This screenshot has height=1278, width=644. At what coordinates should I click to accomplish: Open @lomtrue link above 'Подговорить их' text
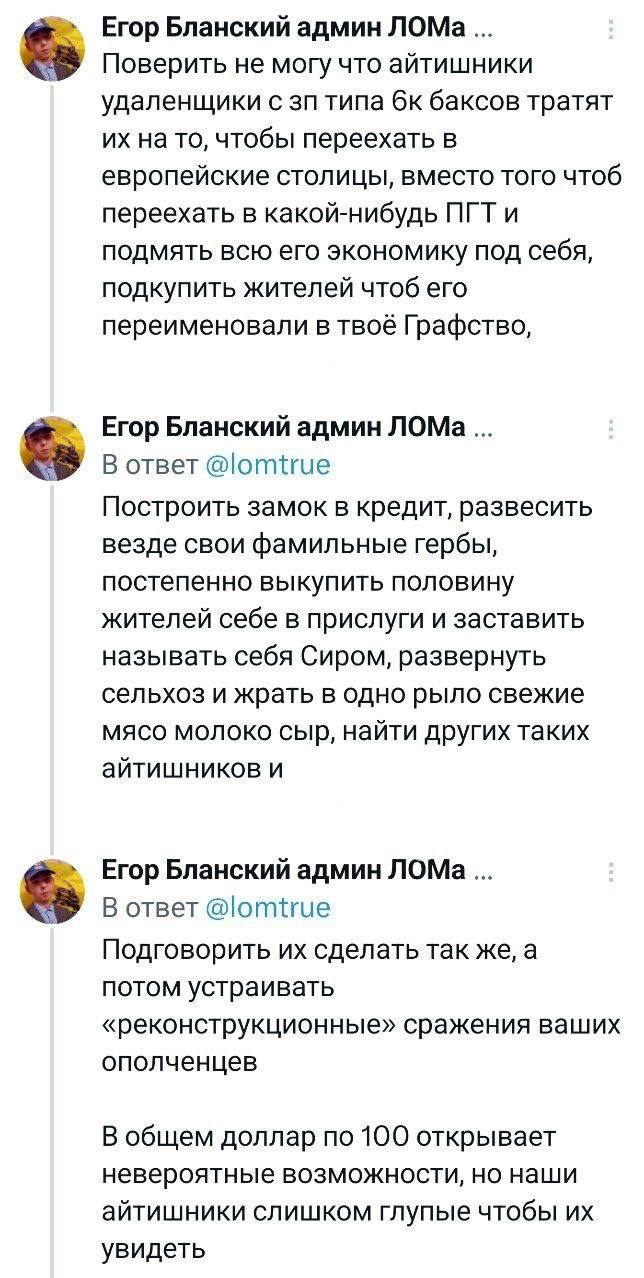pyautogui.click(x=267, y=907)
